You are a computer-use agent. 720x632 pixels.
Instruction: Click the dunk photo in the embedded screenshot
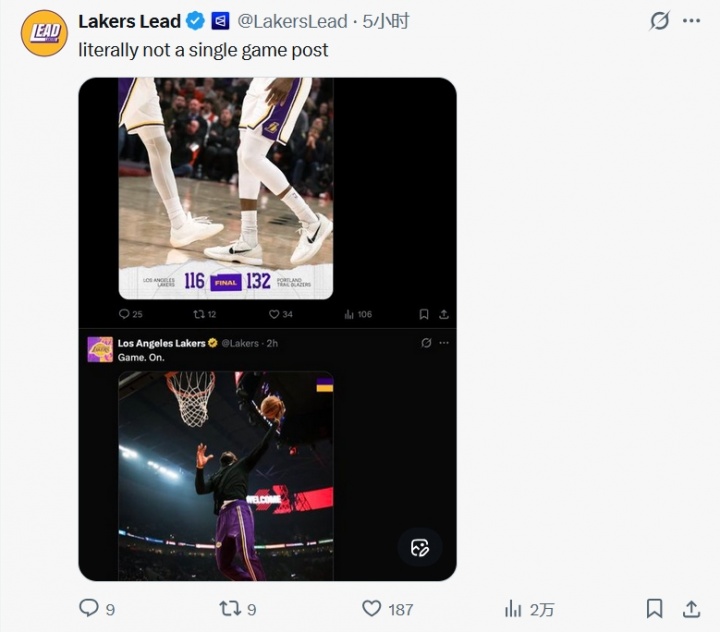click(226, 475)
